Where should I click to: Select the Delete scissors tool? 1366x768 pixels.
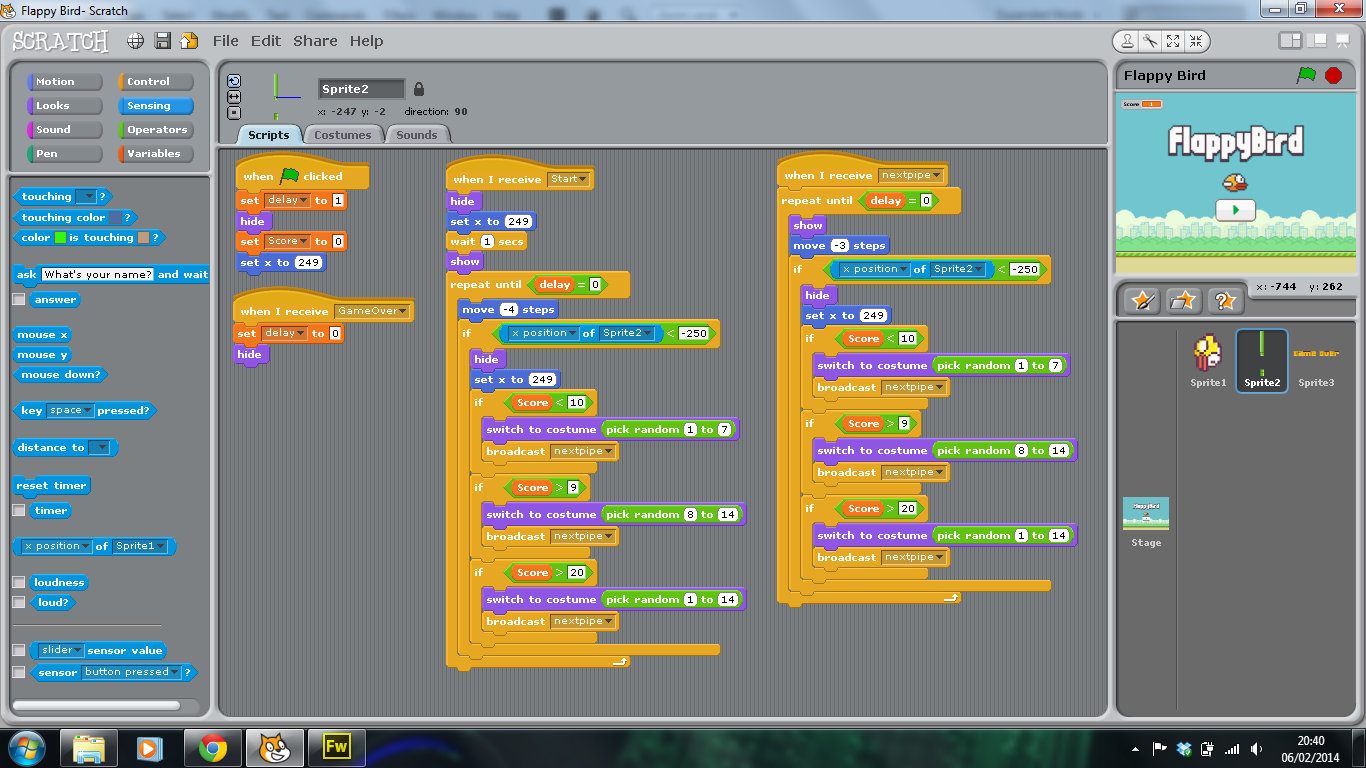coord(1150,41)
